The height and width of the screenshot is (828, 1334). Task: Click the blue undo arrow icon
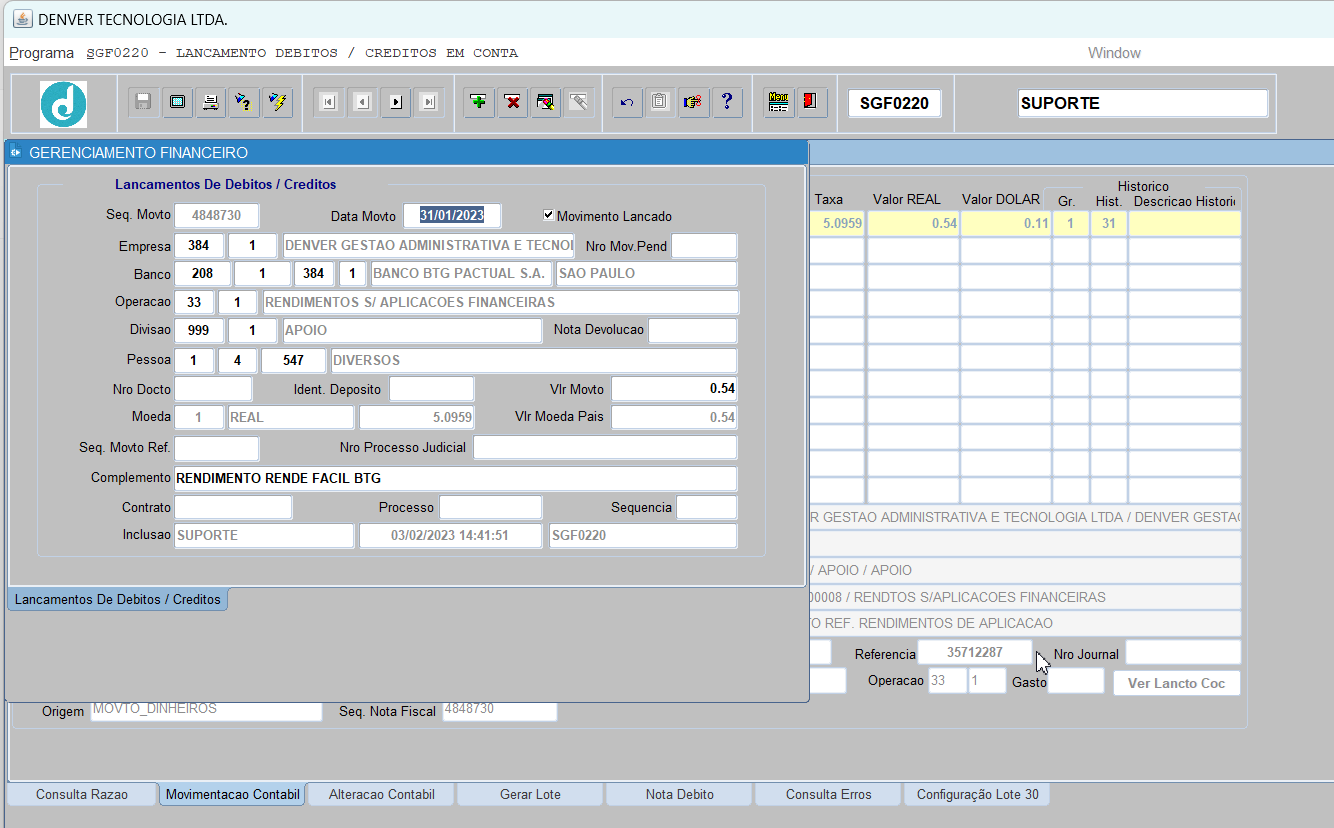(627, 102)
